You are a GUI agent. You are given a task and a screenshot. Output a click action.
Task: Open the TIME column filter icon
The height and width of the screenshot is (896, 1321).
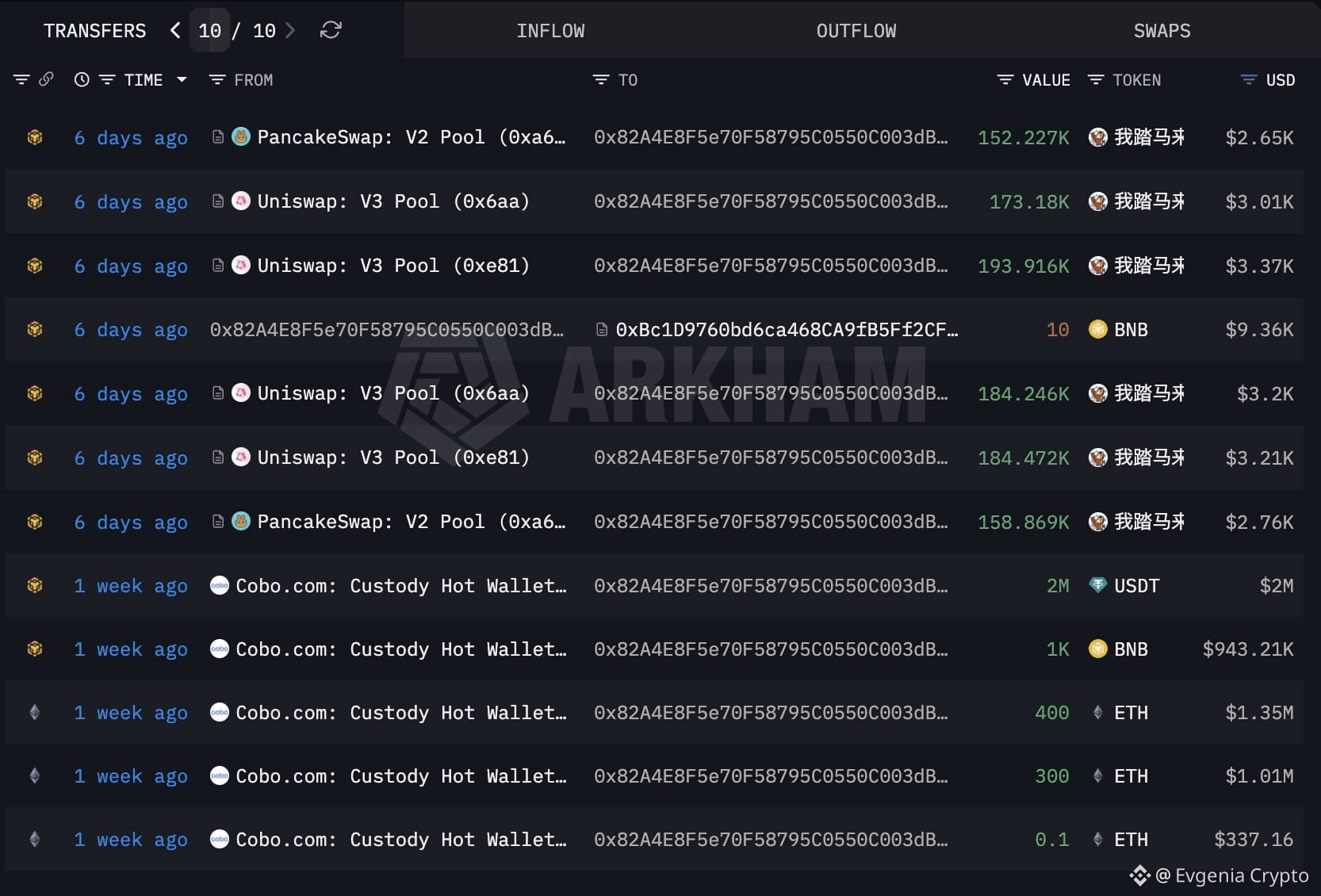point(107,79)
